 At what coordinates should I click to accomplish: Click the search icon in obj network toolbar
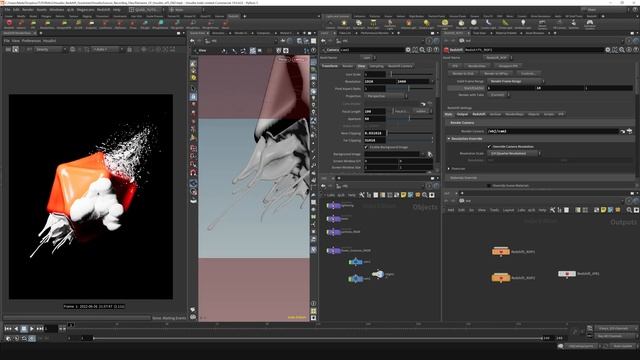(424, 195)
